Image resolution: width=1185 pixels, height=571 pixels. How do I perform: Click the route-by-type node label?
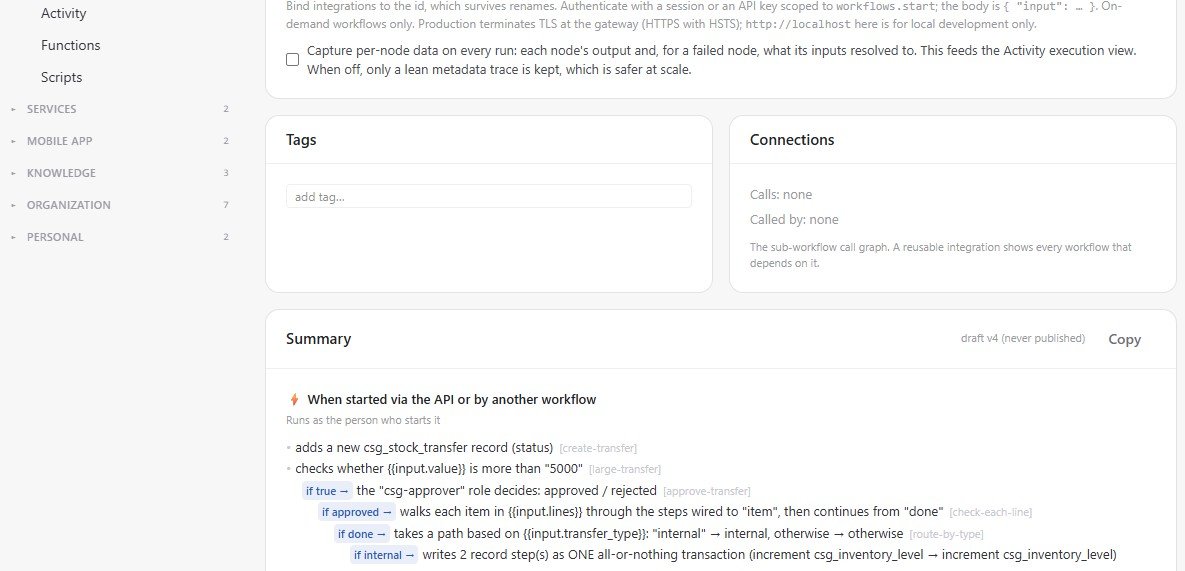pos(946,535)
